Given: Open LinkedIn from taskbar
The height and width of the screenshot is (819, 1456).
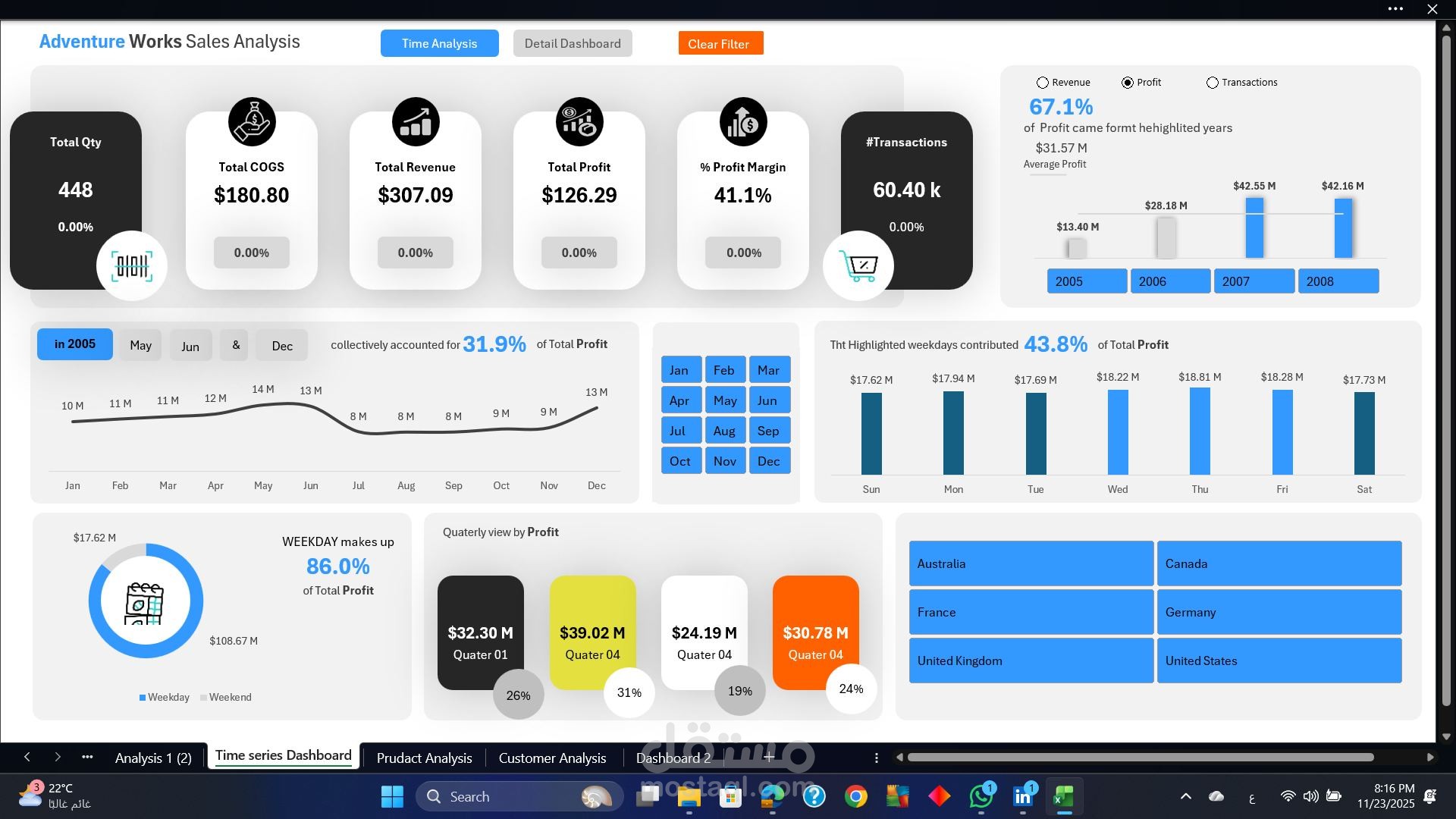Looking at the screenshot, I should (x=1023, y=797).
